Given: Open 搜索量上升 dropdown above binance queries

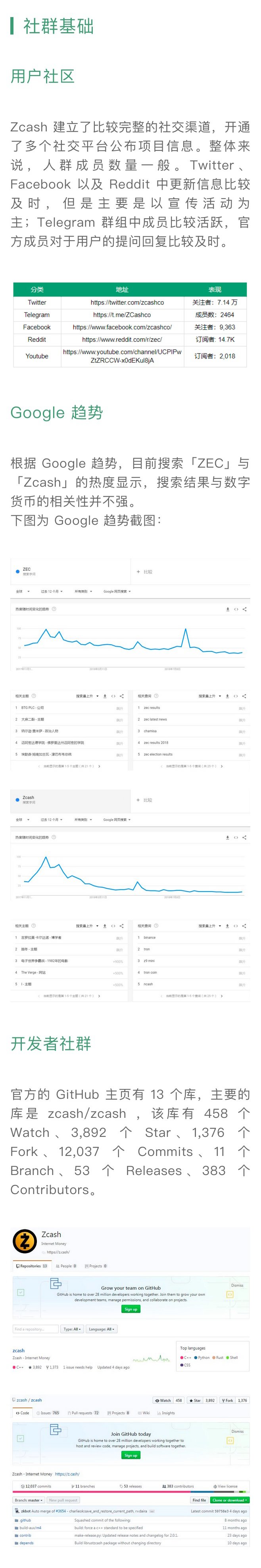Looking at the screenshot, I should click(210, 926).
